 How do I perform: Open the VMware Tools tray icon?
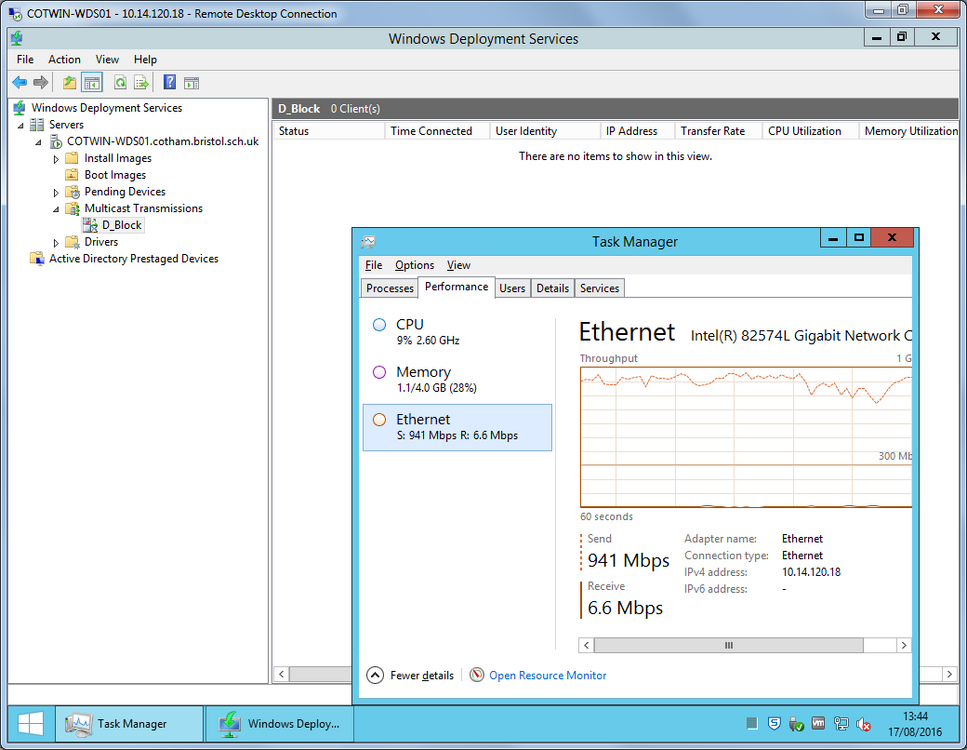point(818,723)
